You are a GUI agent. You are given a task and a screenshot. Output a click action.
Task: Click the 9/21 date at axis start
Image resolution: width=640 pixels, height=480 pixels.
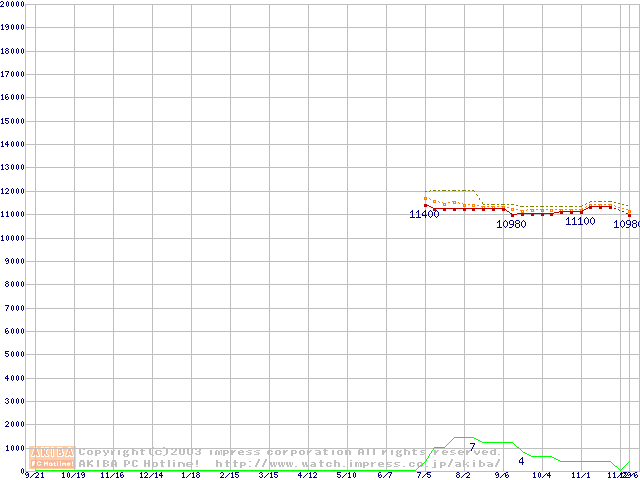[x=33, y=476]
